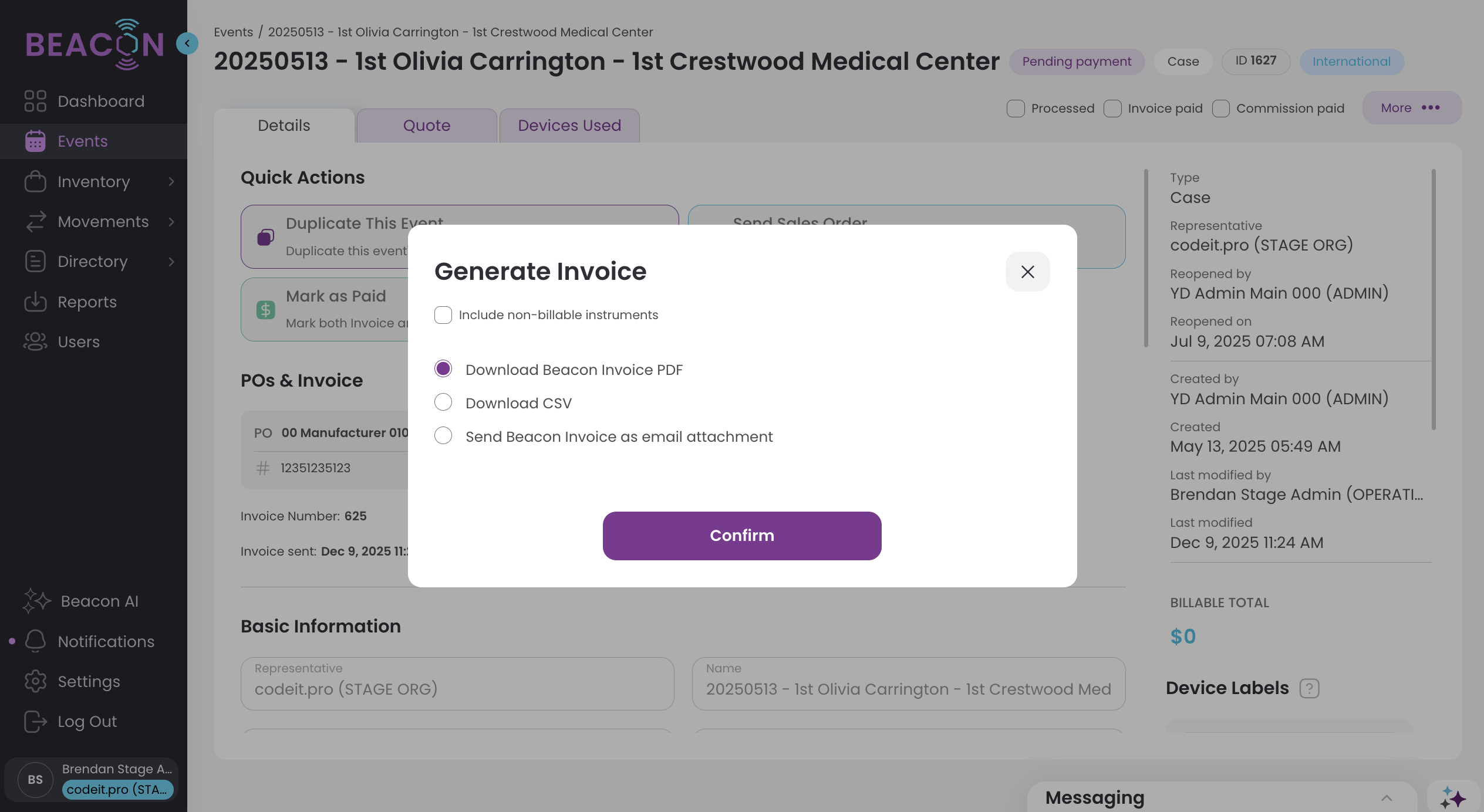Collapse sidebar with the arrow icon
1484x812 pixels.
point(187,43)
